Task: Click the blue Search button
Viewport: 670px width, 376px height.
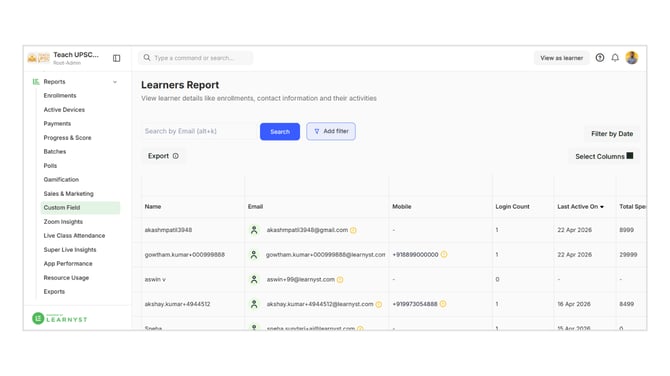Action: click(280, 132)
